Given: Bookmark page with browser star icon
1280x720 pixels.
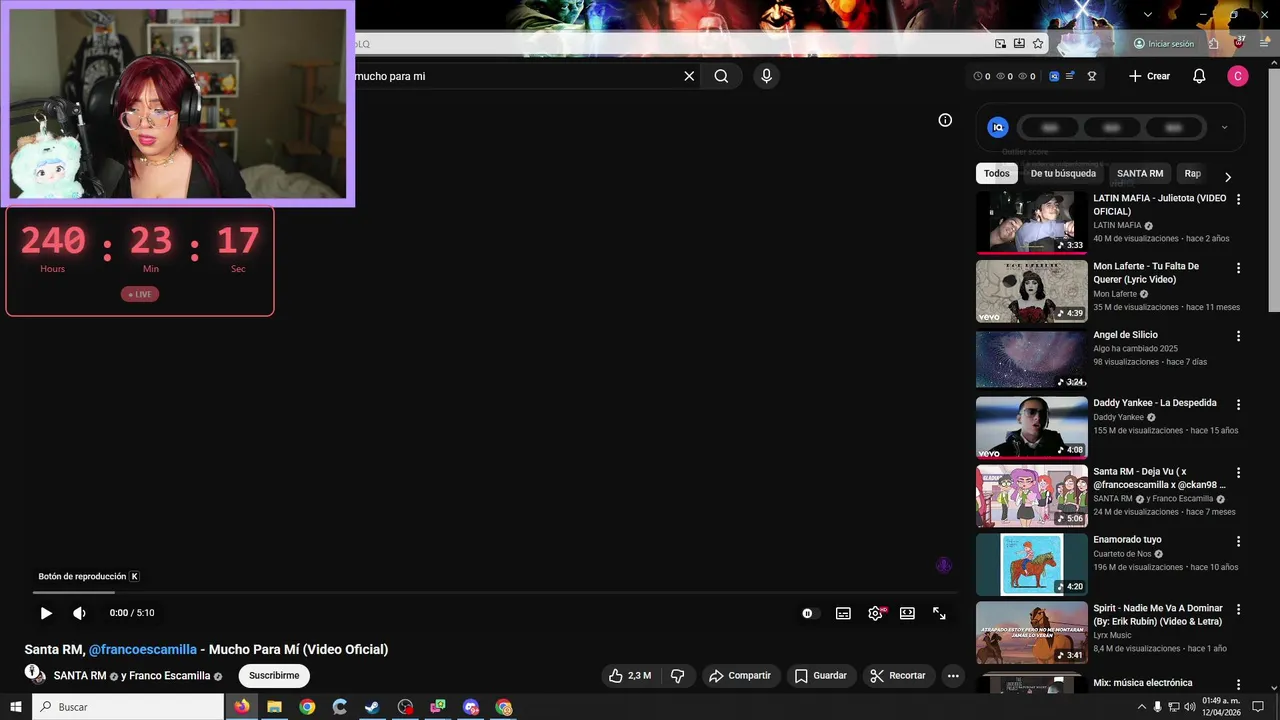Looking at the screenshot, I should 1038,44.
